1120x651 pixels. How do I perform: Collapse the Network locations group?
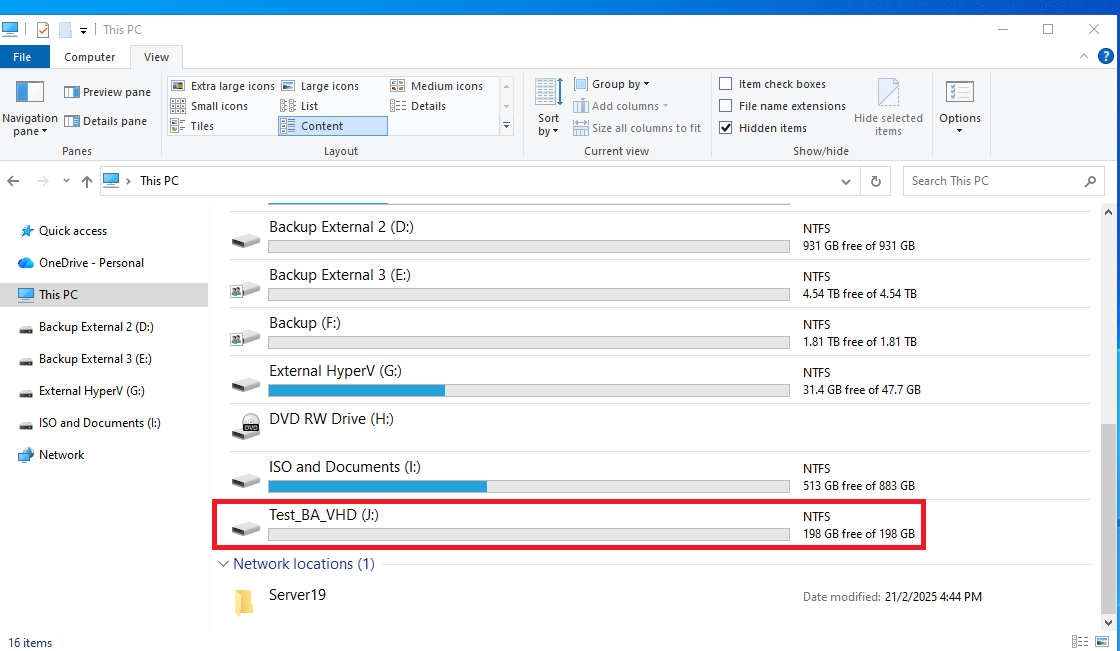[x=222, y=564]
